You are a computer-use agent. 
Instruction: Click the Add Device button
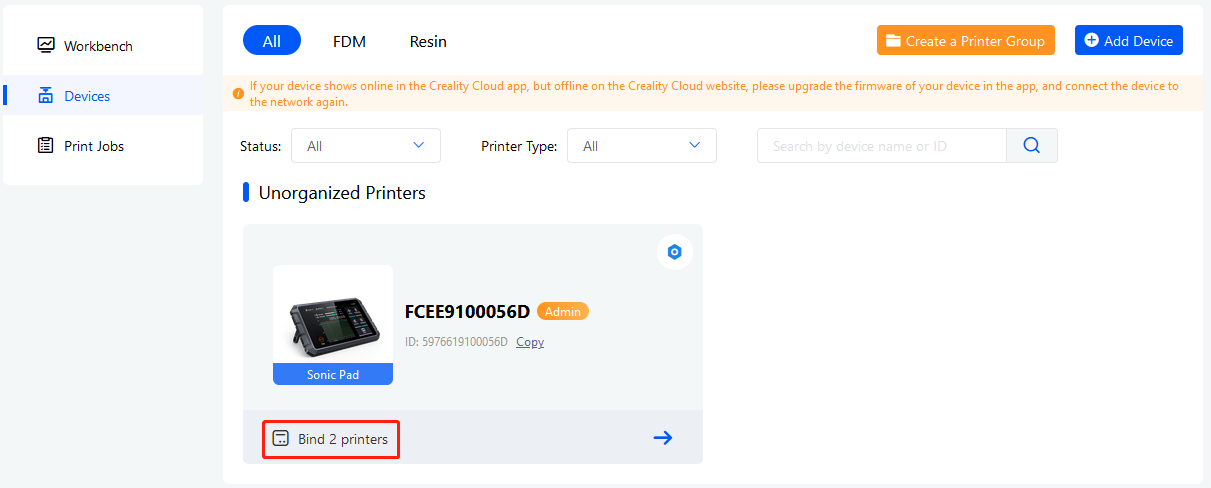coord(1129,41)
